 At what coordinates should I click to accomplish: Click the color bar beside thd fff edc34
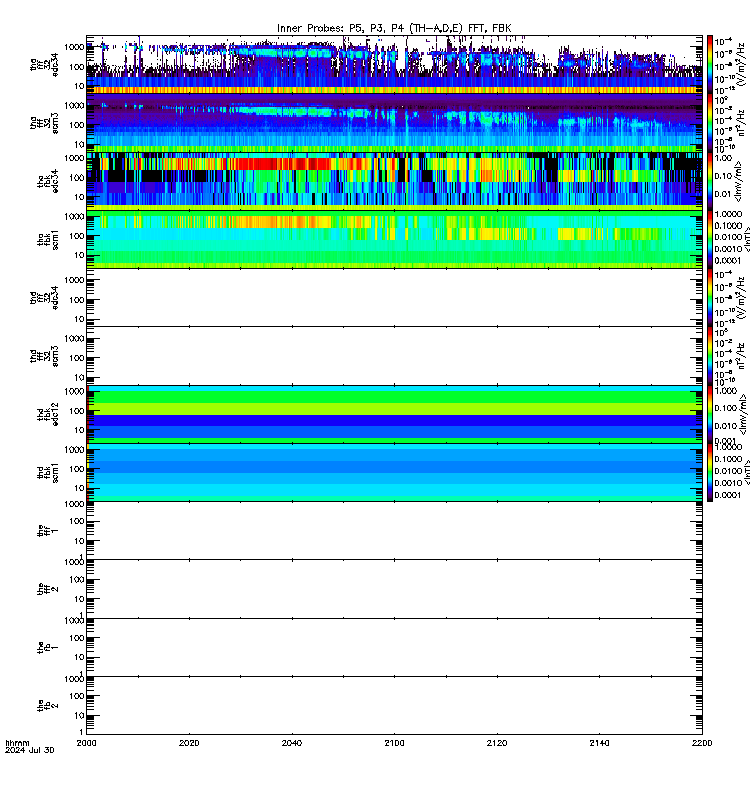pyautogui.click(x=710, y=297)
